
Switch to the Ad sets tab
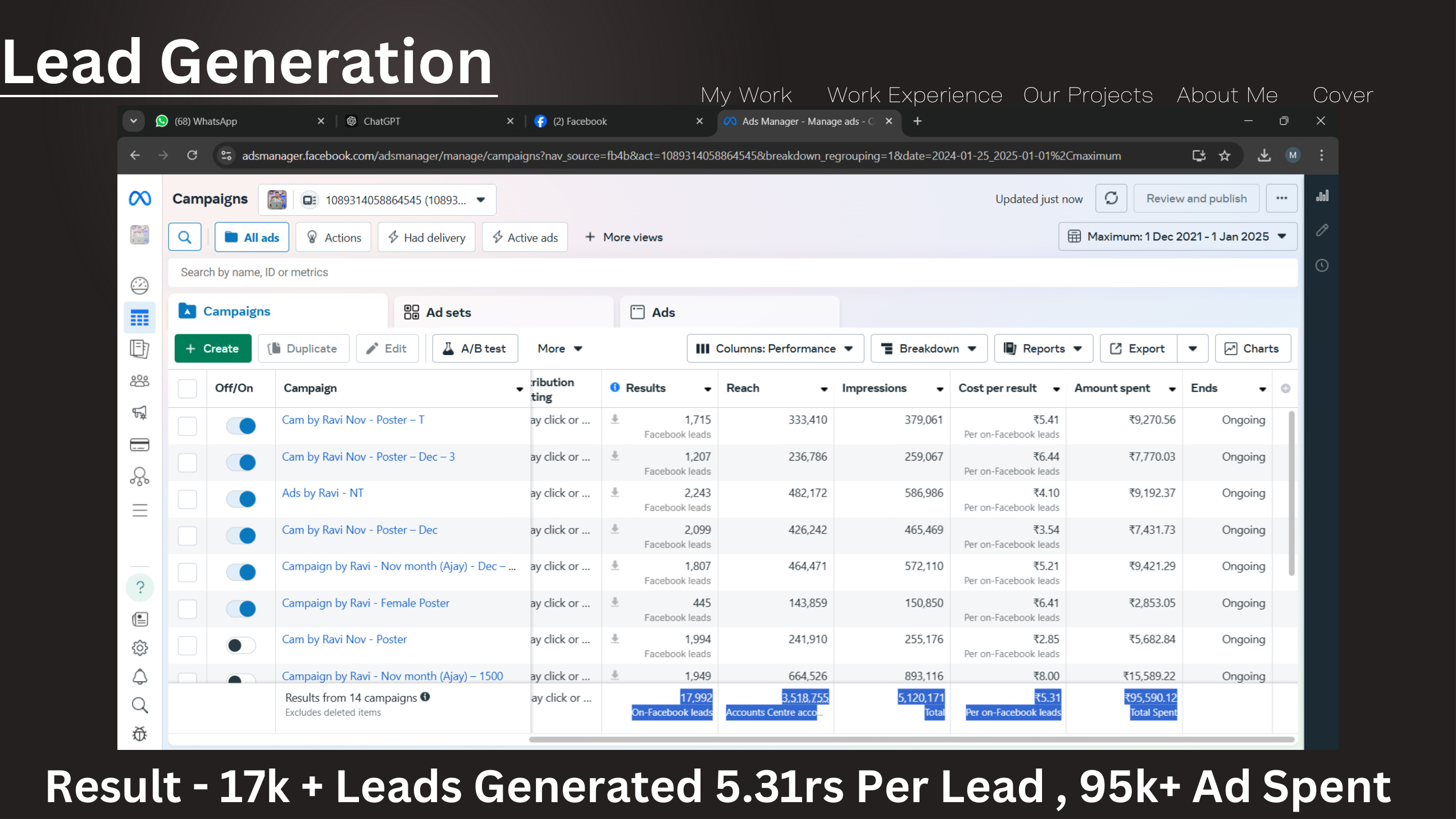[x=503, y=312]
